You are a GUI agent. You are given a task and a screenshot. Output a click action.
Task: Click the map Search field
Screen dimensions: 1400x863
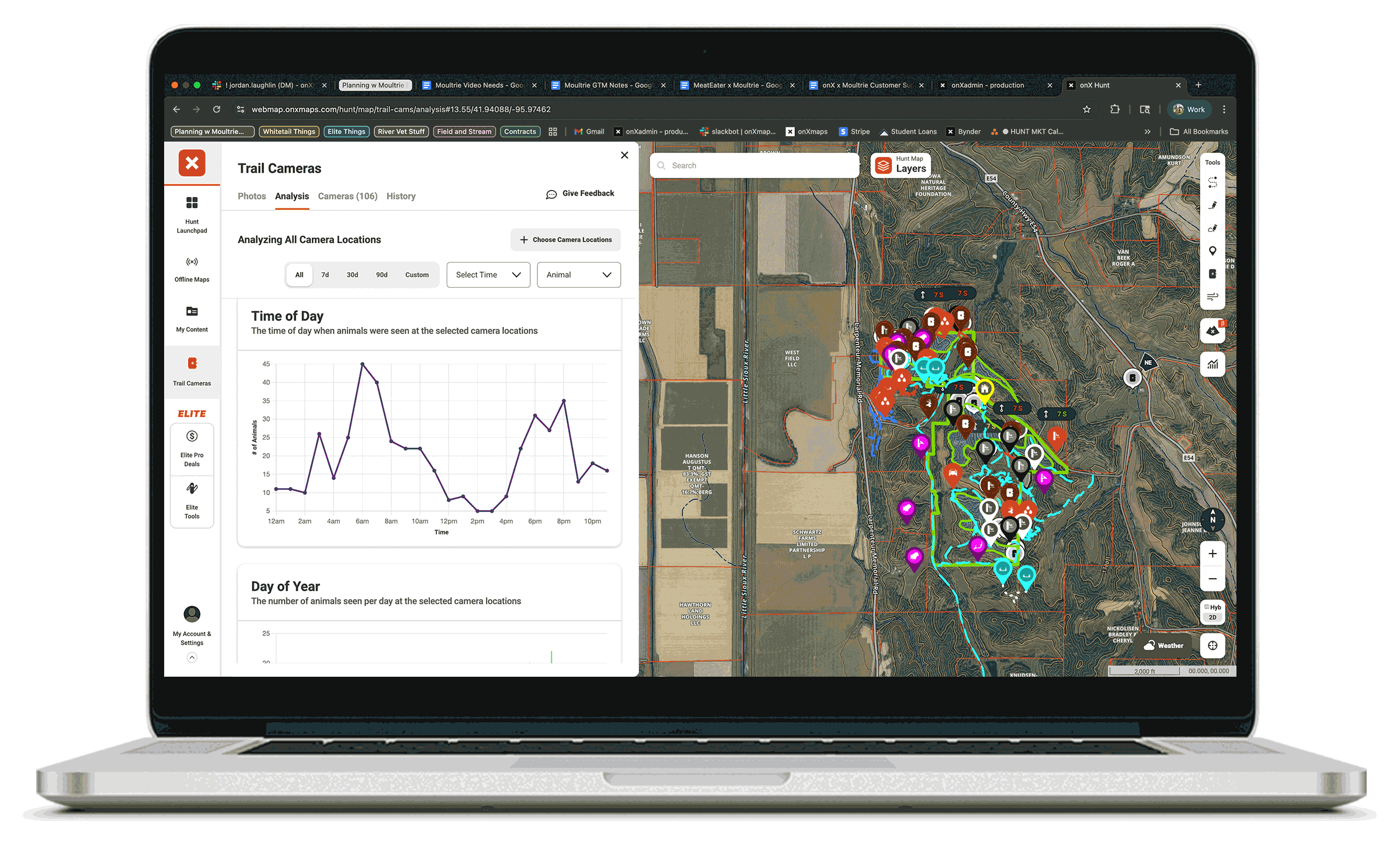[753, 166]
